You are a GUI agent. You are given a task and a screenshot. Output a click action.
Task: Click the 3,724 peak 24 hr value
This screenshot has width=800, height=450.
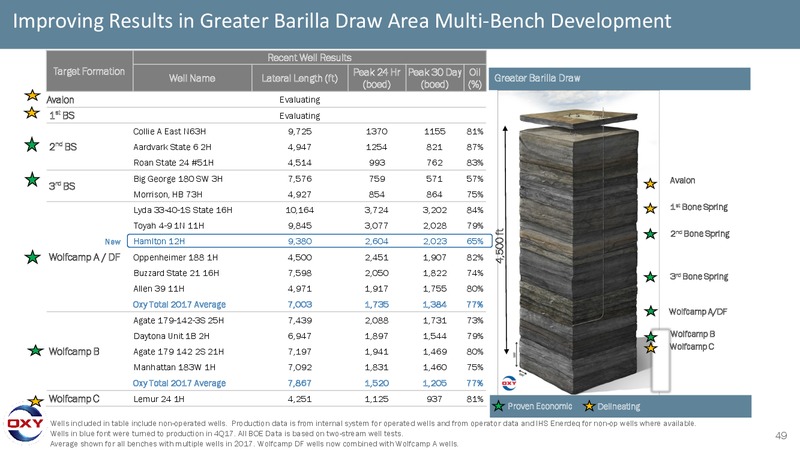[x=377, y=210]
